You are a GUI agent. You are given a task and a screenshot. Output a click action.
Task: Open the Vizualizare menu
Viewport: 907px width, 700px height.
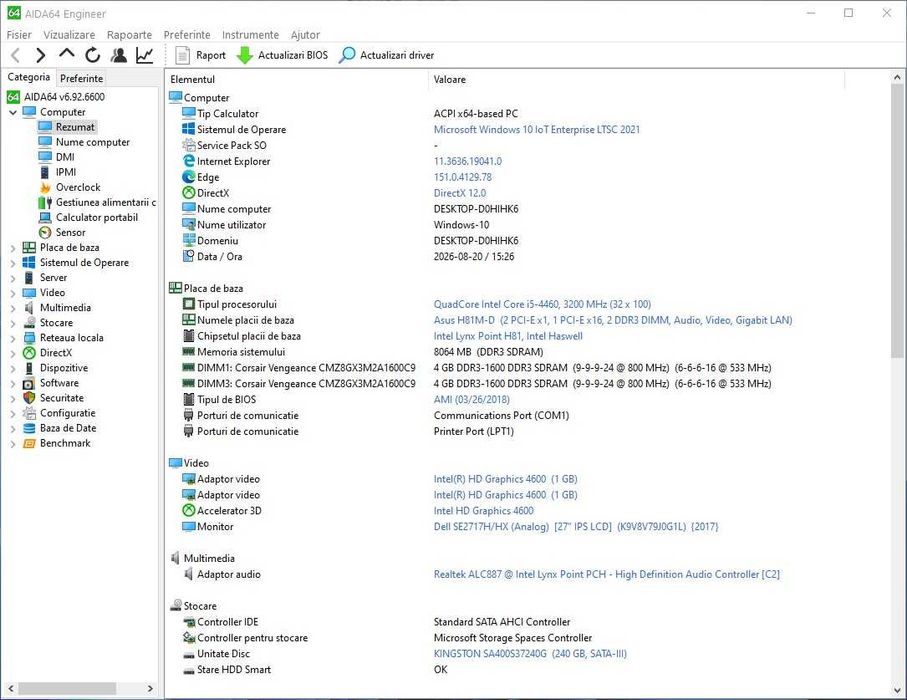click(x=69, y=35)
